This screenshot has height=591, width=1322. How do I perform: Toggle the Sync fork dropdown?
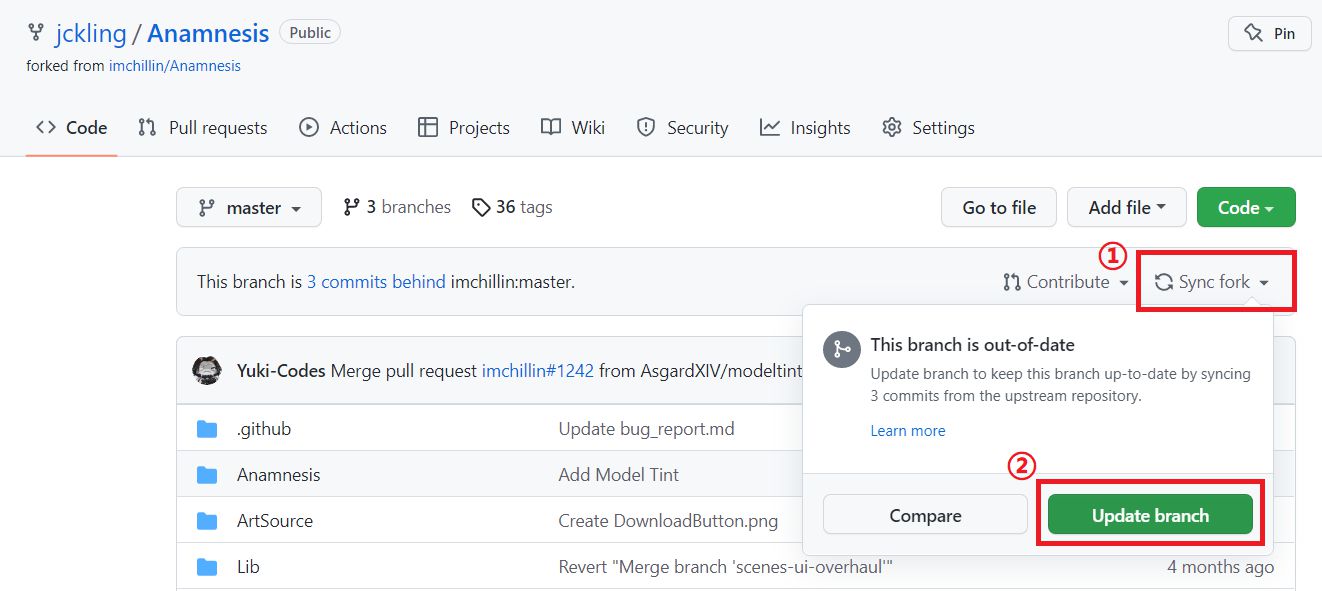click(x=1212, y=282)
